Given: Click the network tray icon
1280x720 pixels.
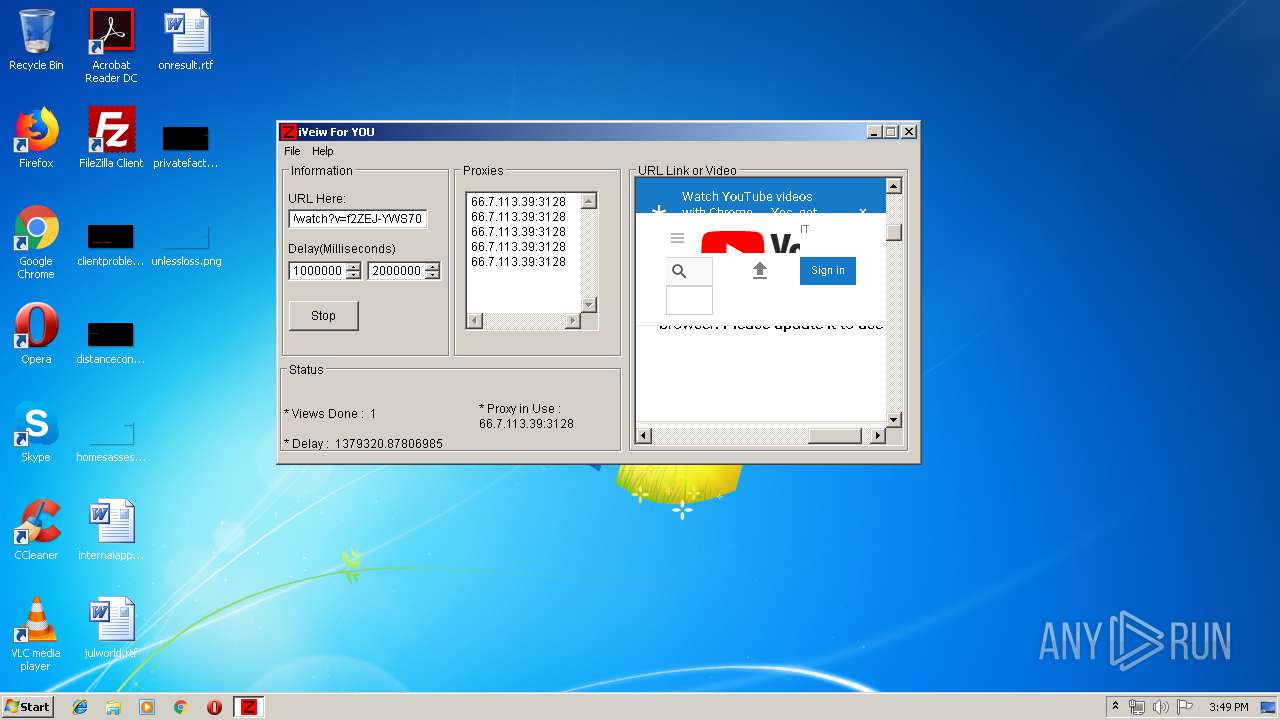Looking at the screenshot, I should (x=1137, y=707).
